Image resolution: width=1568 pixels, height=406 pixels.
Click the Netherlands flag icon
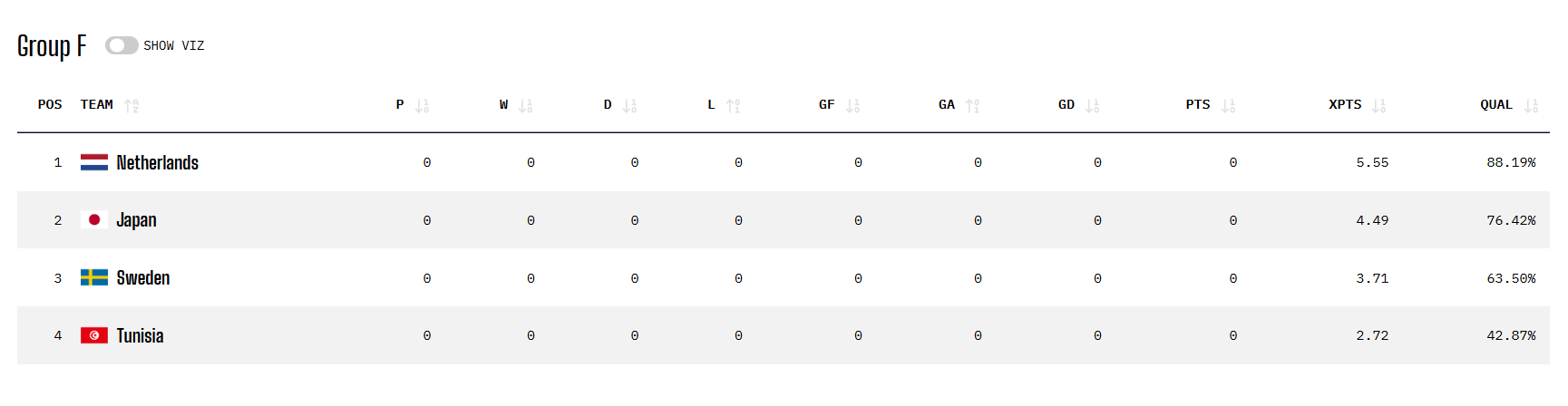point(94,162)
